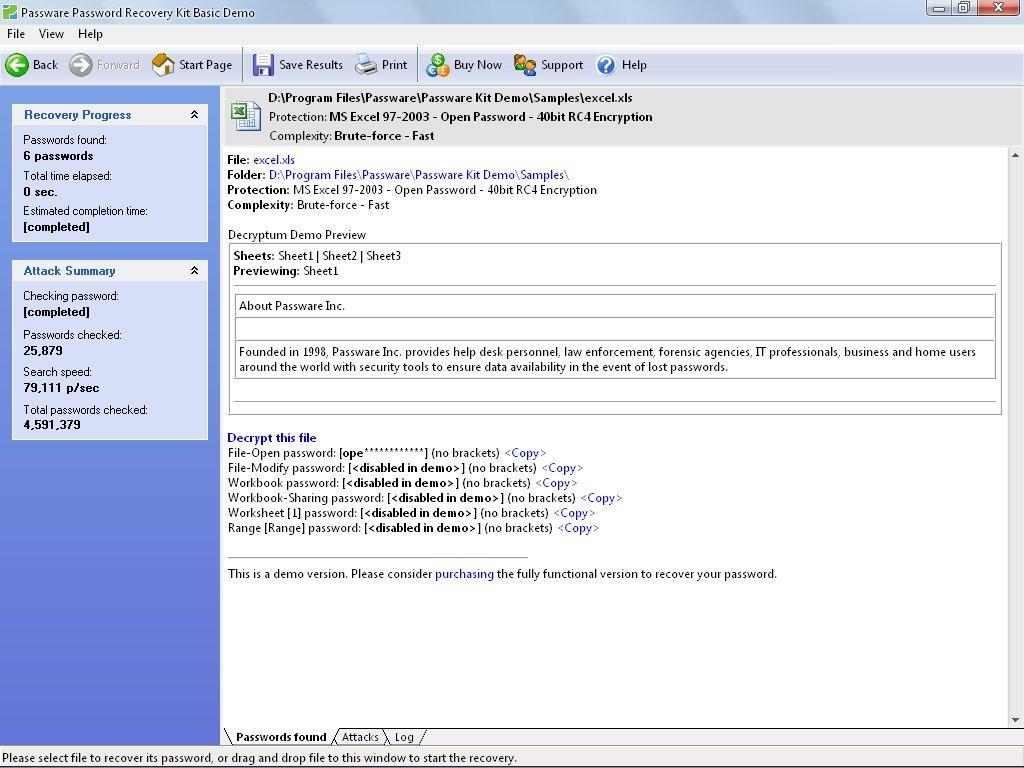Click the 'Previewing: Sheet1' text

pyautogui.click(x=286, y=270)
